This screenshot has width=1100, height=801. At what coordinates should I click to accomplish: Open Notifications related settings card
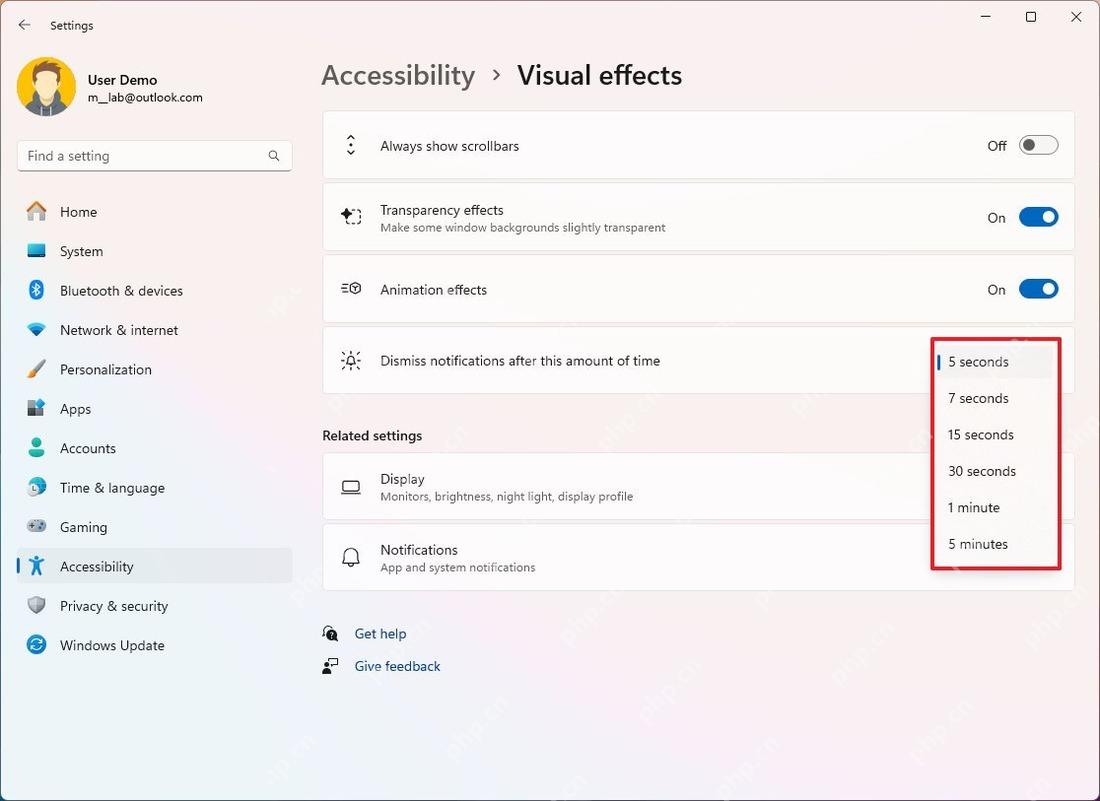coord(698,558)
